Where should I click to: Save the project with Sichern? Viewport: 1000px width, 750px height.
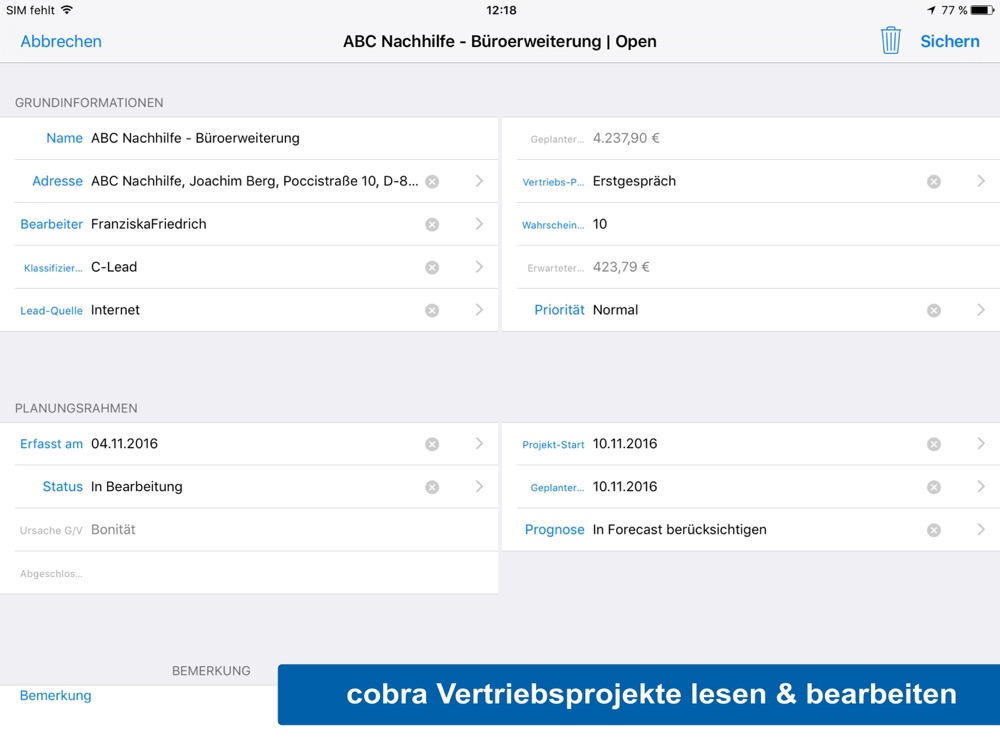pos(950,41)
